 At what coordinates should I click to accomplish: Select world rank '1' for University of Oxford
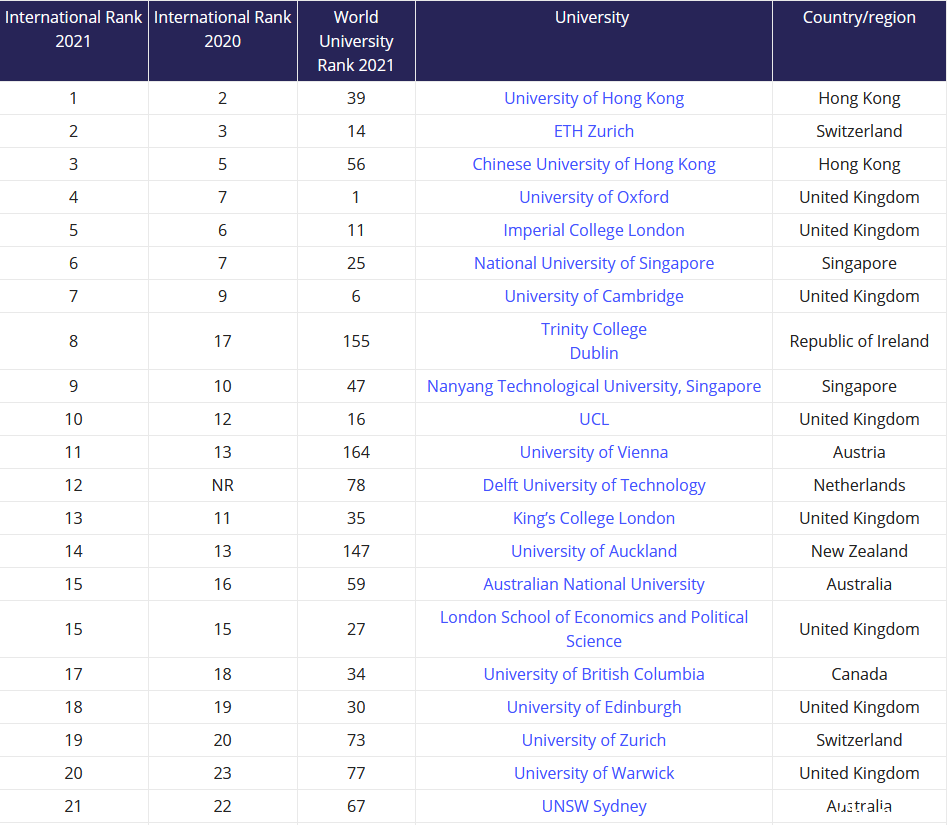tap(356, 197)
